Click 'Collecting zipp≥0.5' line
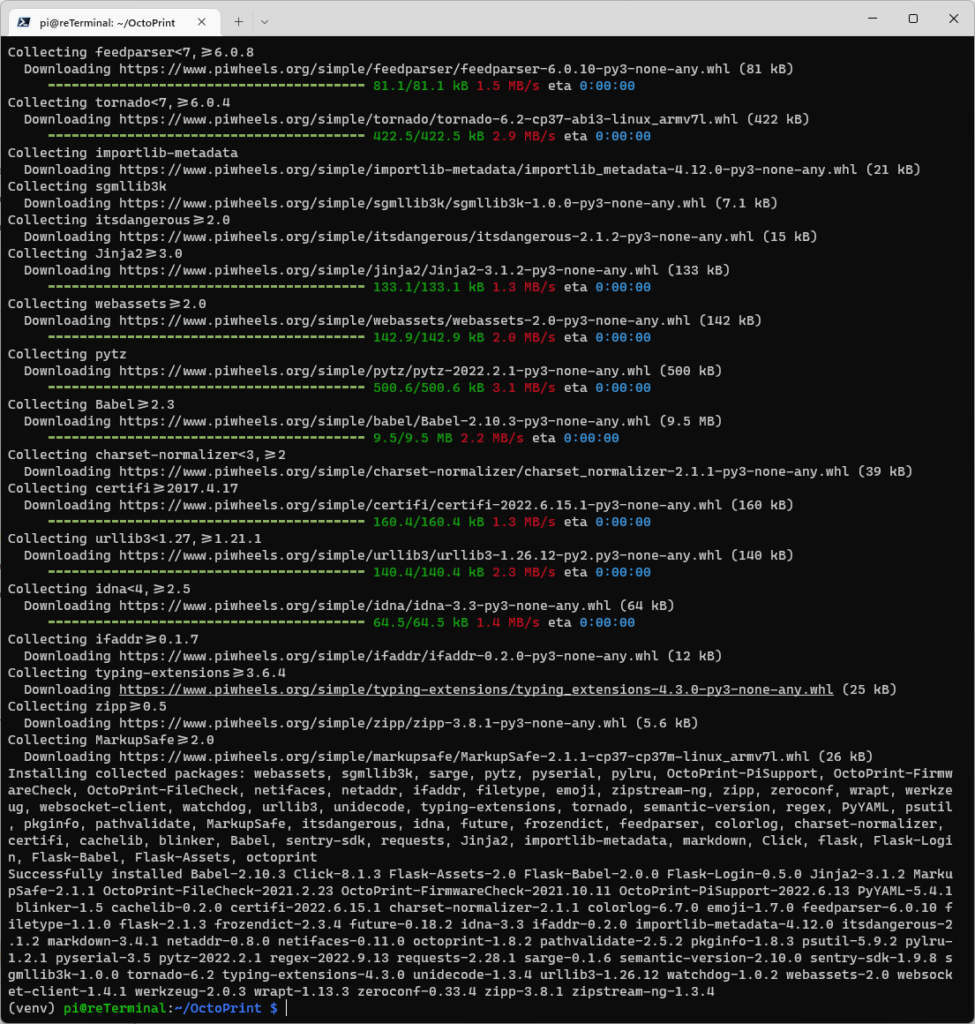Viewport: 975px width, 1024px height. (x=87, y=707)
